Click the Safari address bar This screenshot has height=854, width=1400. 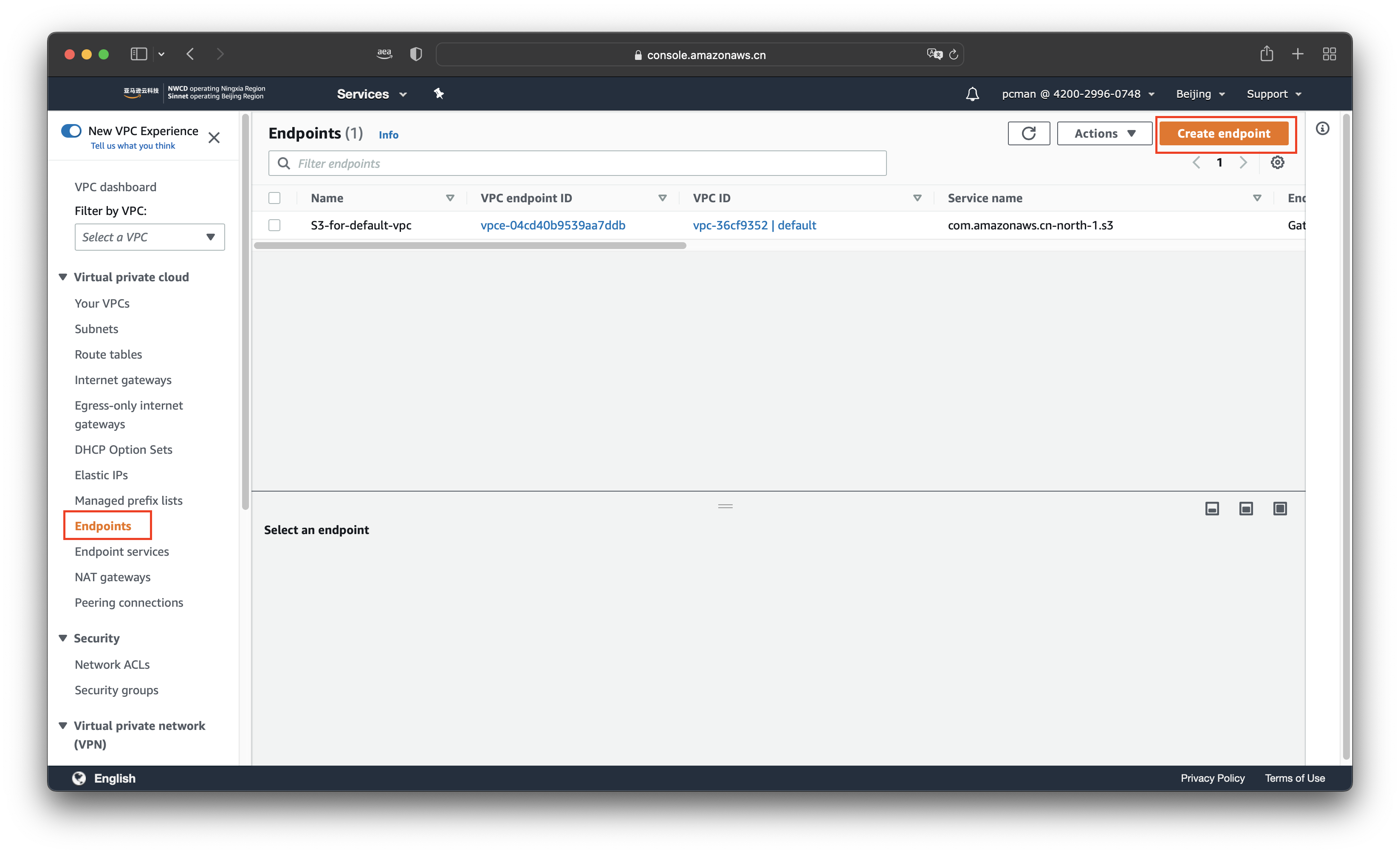[700, 54]
